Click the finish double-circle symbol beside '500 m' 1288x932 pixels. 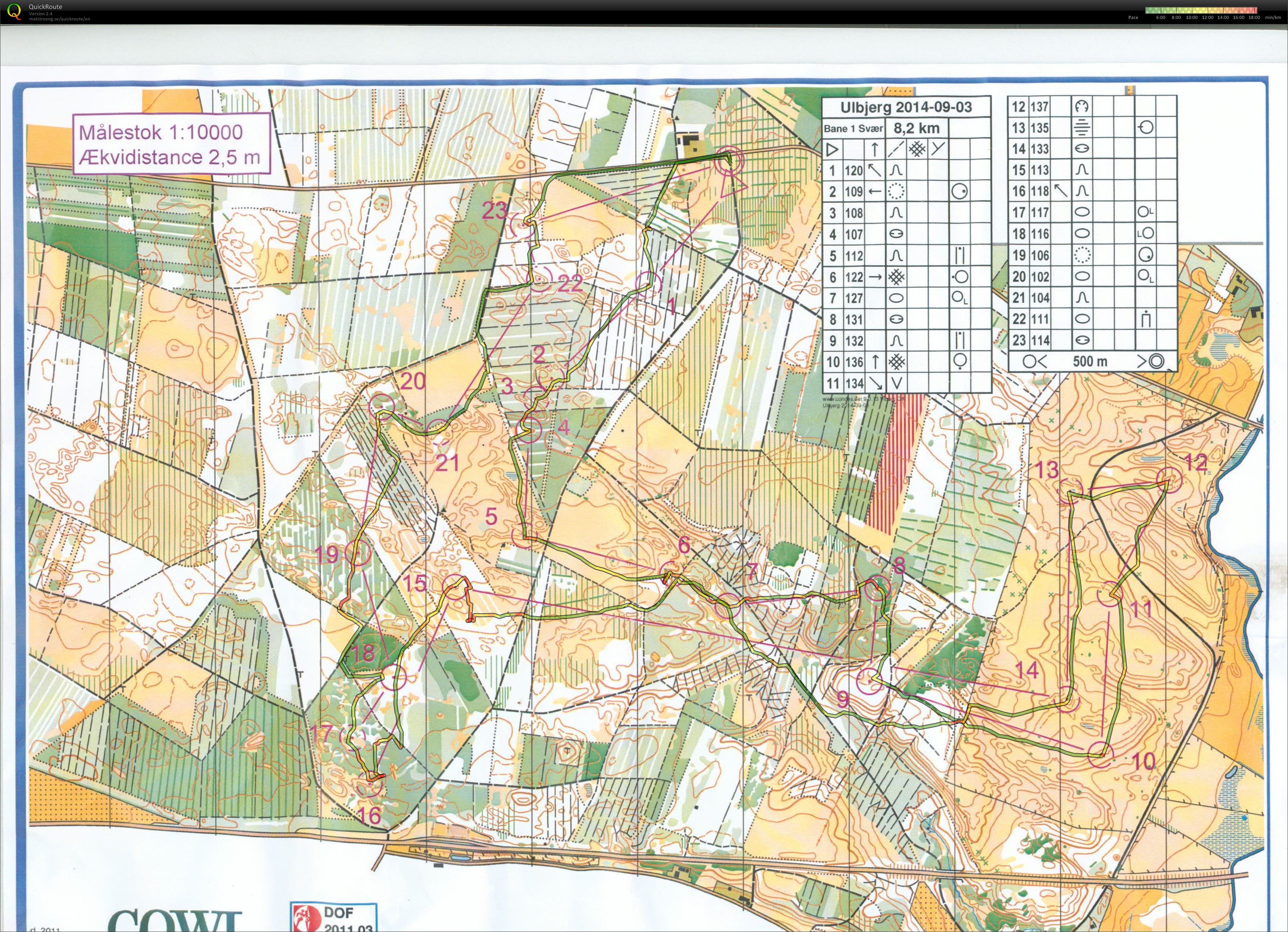[x=1156, y=361]
